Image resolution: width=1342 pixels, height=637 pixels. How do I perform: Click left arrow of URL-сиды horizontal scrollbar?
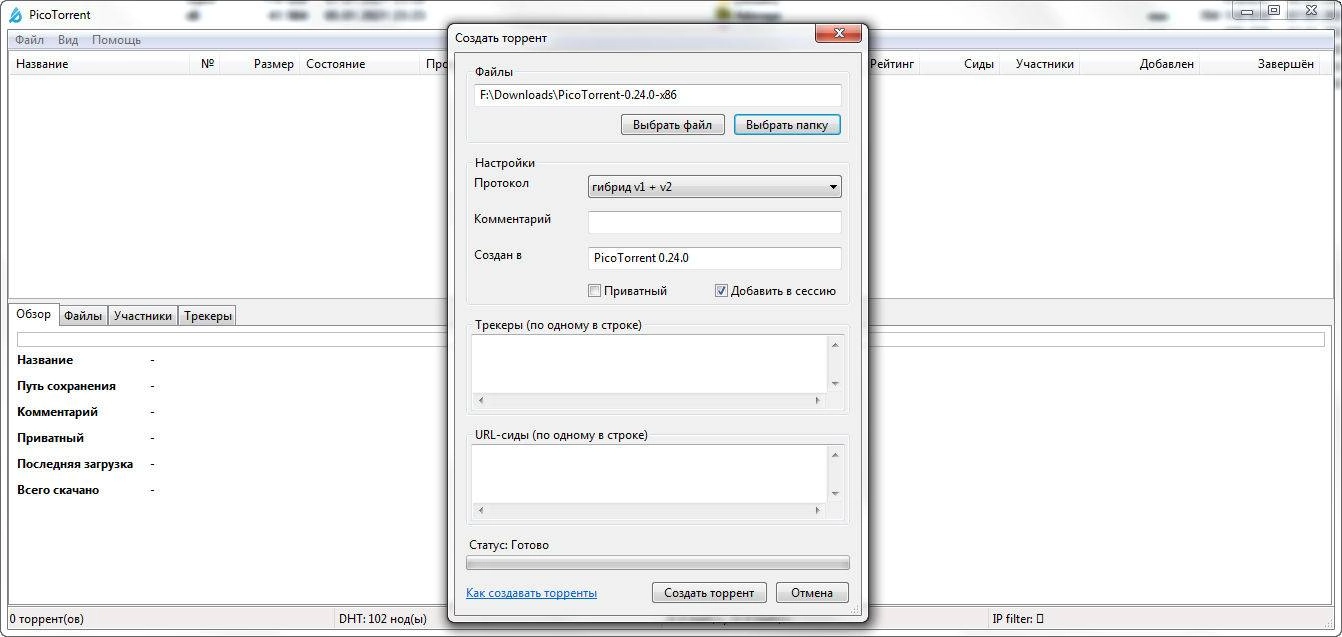(481, 511)
